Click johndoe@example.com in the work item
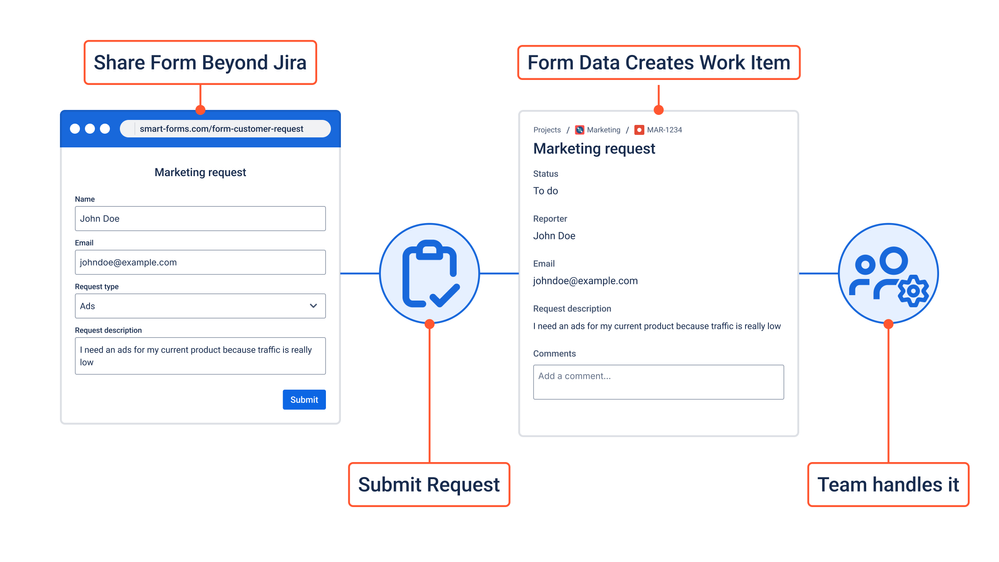 (586, 281)
